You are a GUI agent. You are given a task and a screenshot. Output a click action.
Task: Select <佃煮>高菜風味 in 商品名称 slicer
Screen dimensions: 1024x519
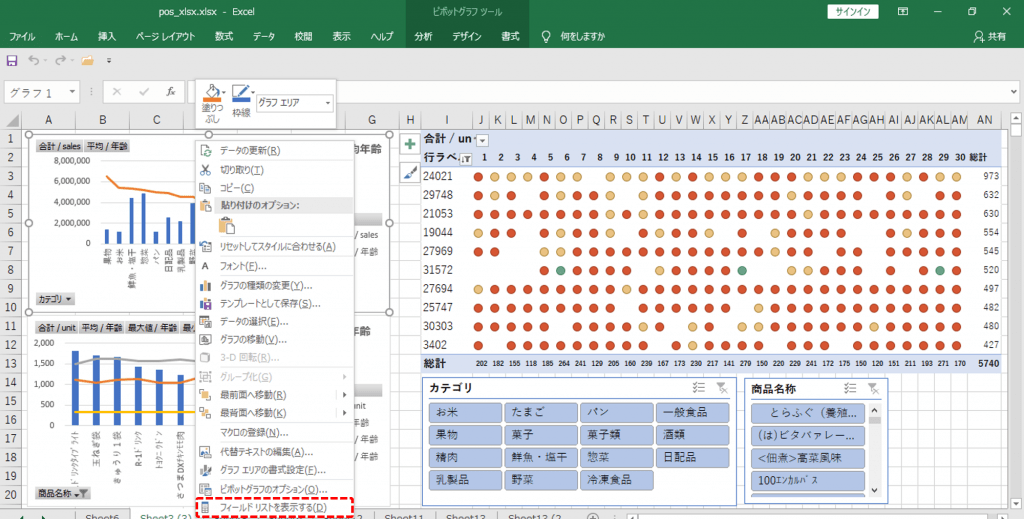tap(808, 458)
